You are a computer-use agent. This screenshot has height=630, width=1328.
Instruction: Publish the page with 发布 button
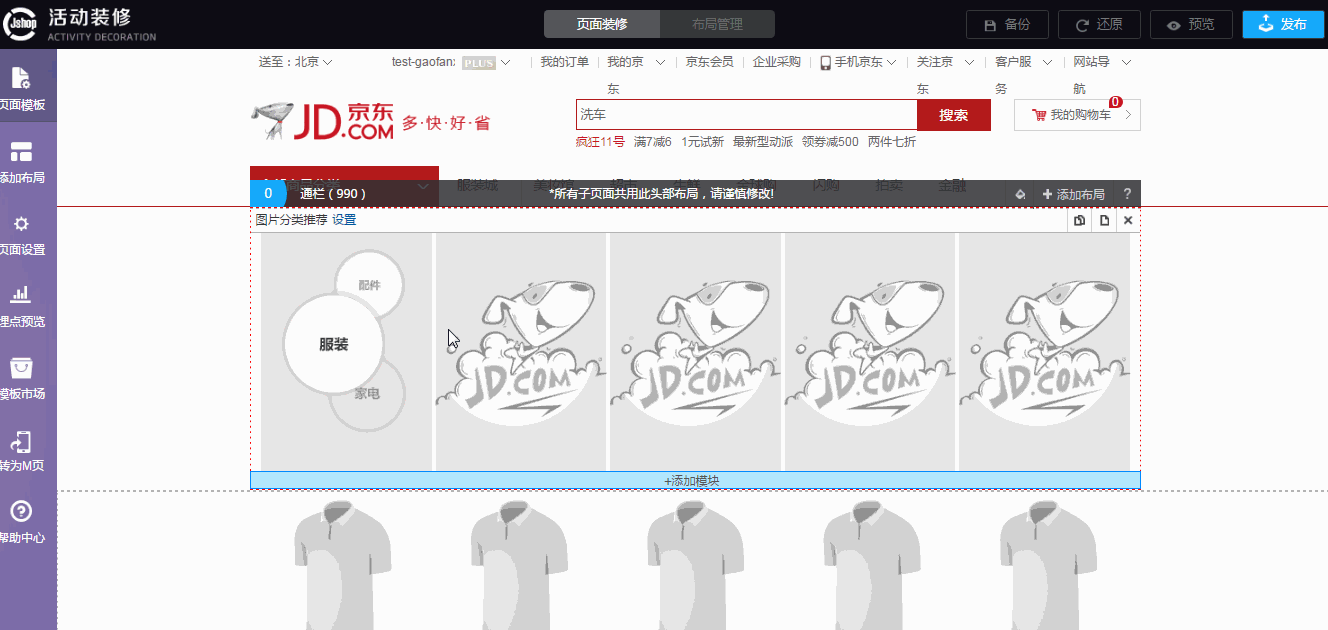point(1283,24)
